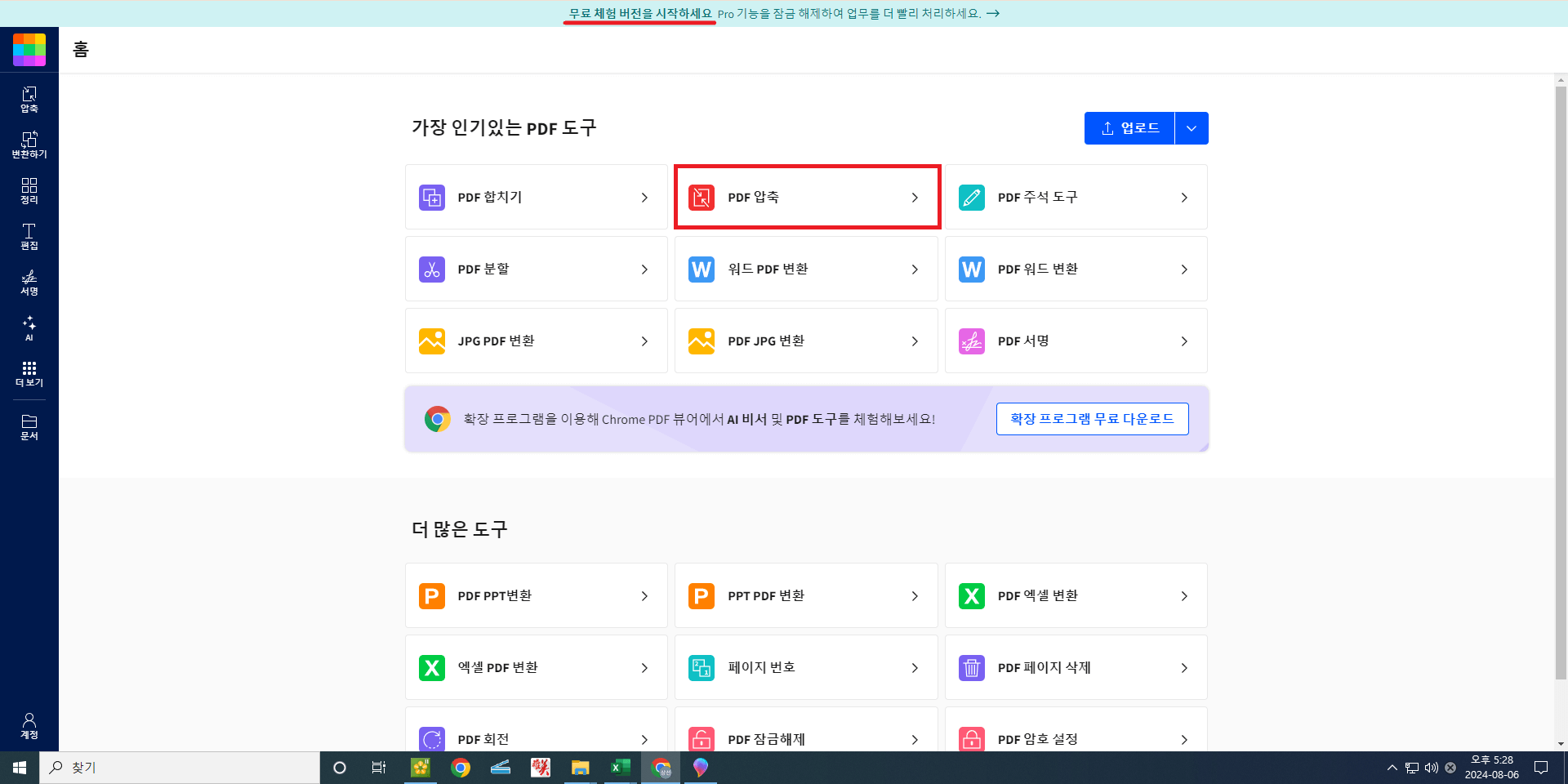The image size is (1568, 784).
Task: Click the red PDF 압축 tool icon
Action: [x=701, y=197]
